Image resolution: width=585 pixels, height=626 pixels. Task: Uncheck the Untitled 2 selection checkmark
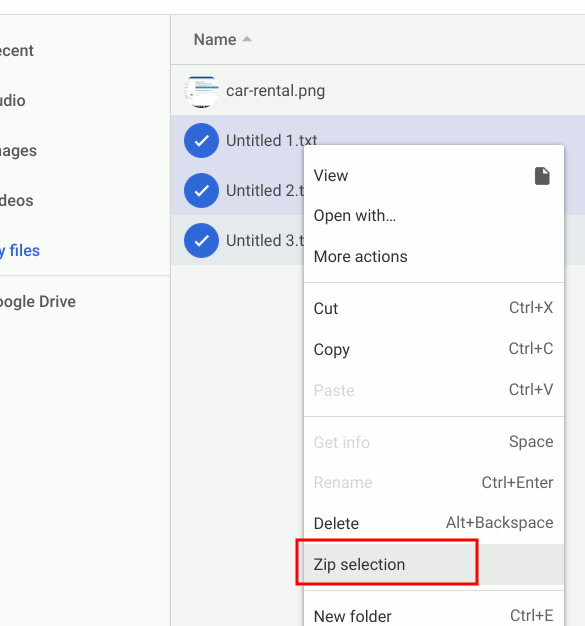pos(201,190)
